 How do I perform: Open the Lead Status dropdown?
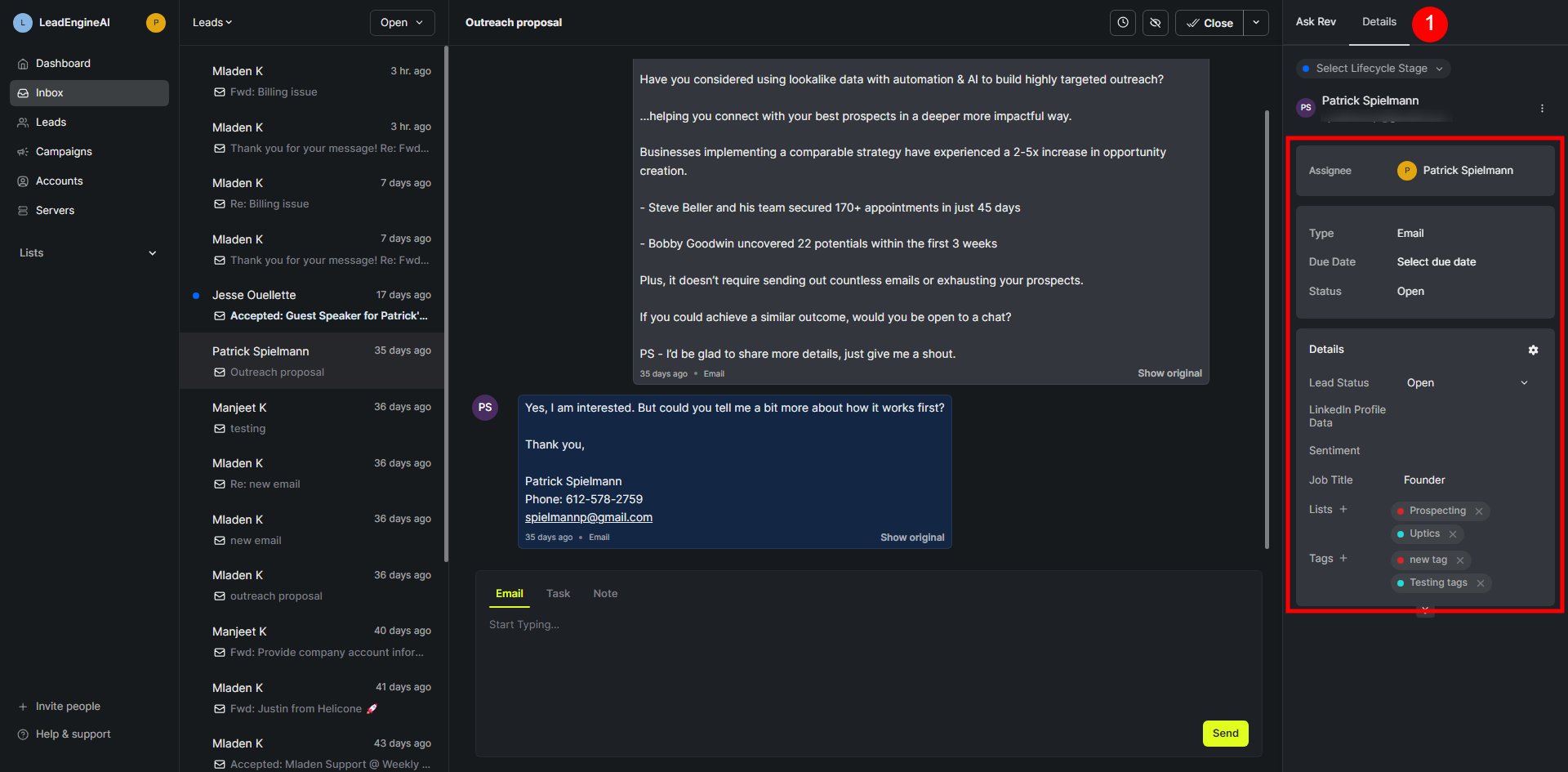pos(1467,382)
